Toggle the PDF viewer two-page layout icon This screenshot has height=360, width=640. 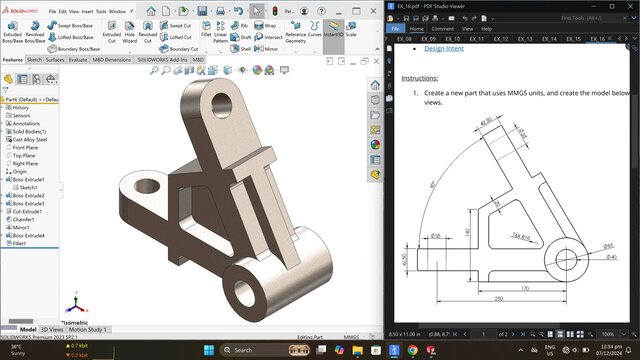click(x=570, y=334)
